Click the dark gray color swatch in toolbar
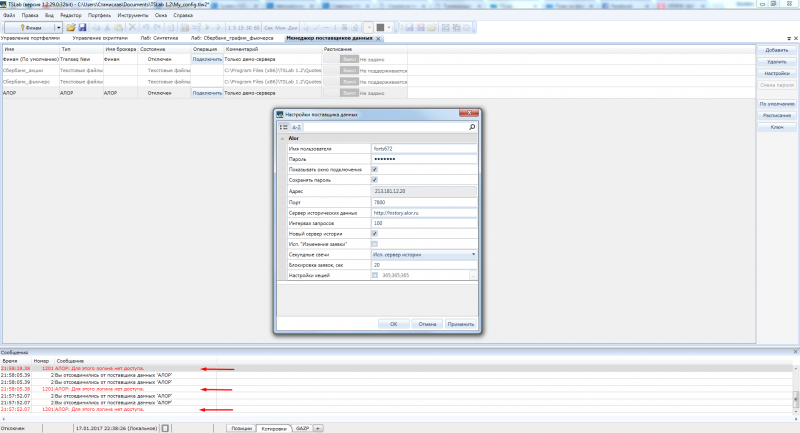The height and width of the screenshot is (433, 800). (x=380, y=28)
